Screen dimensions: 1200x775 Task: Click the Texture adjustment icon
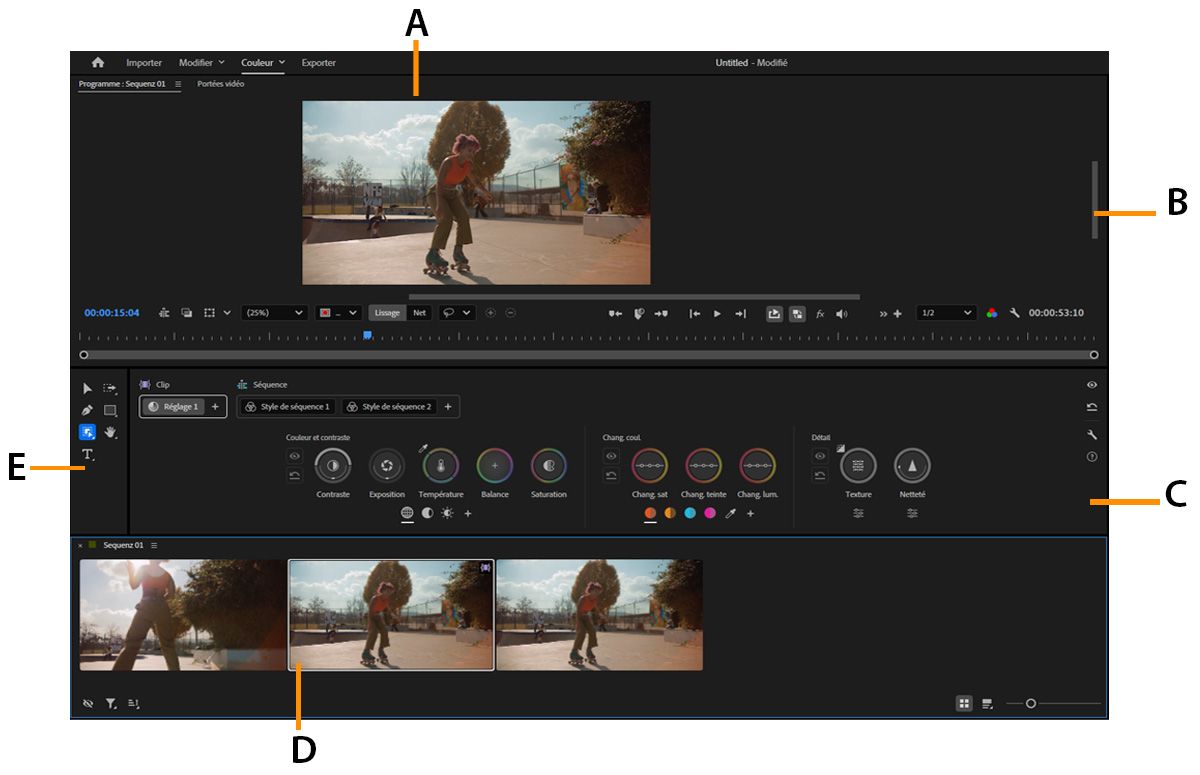857,463
